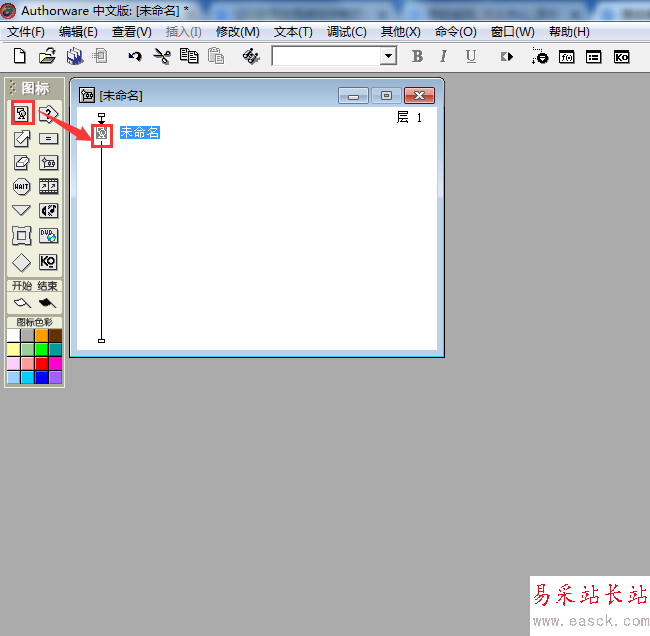Select the Decision diamond icon
The width and height of the screenshot is (650, 636).
click(x=22, y=262)
